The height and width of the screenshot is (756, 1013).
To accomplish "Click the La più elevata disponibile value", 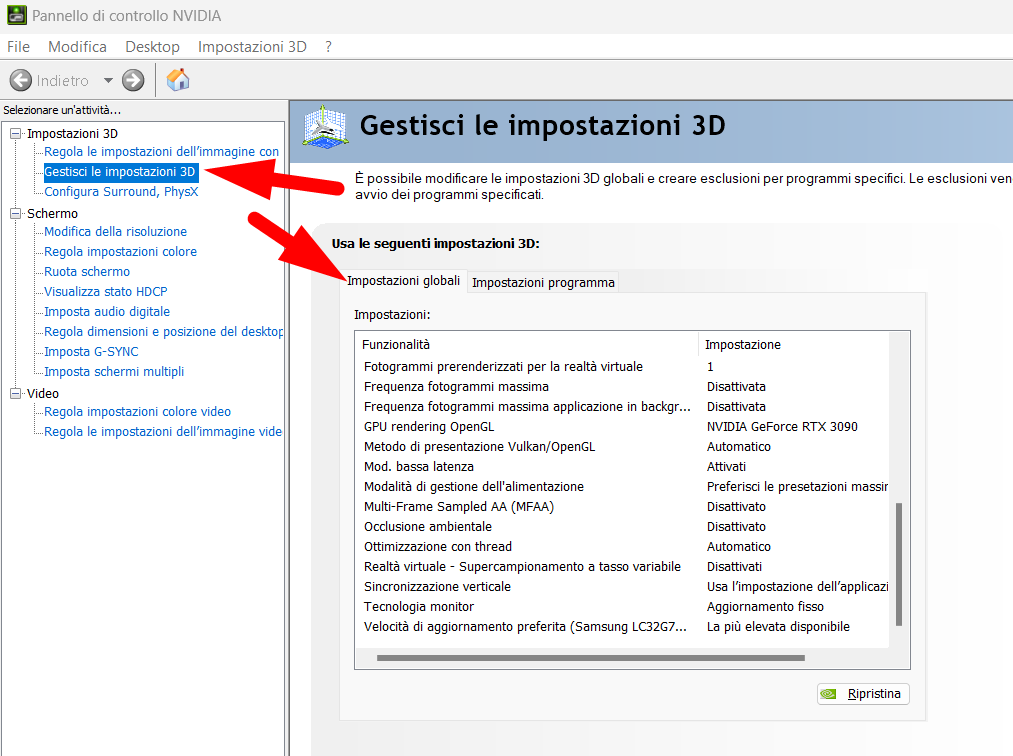I will tap(778, 627).
